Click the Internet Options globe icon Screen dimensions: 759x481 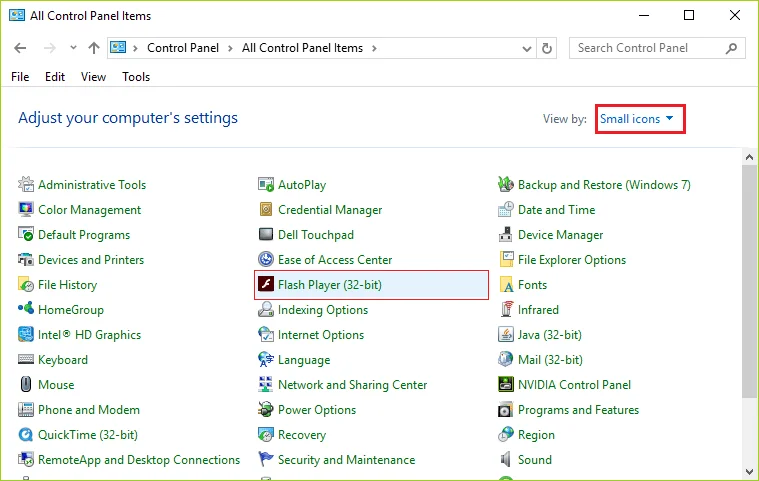click(x=266, y=334)
